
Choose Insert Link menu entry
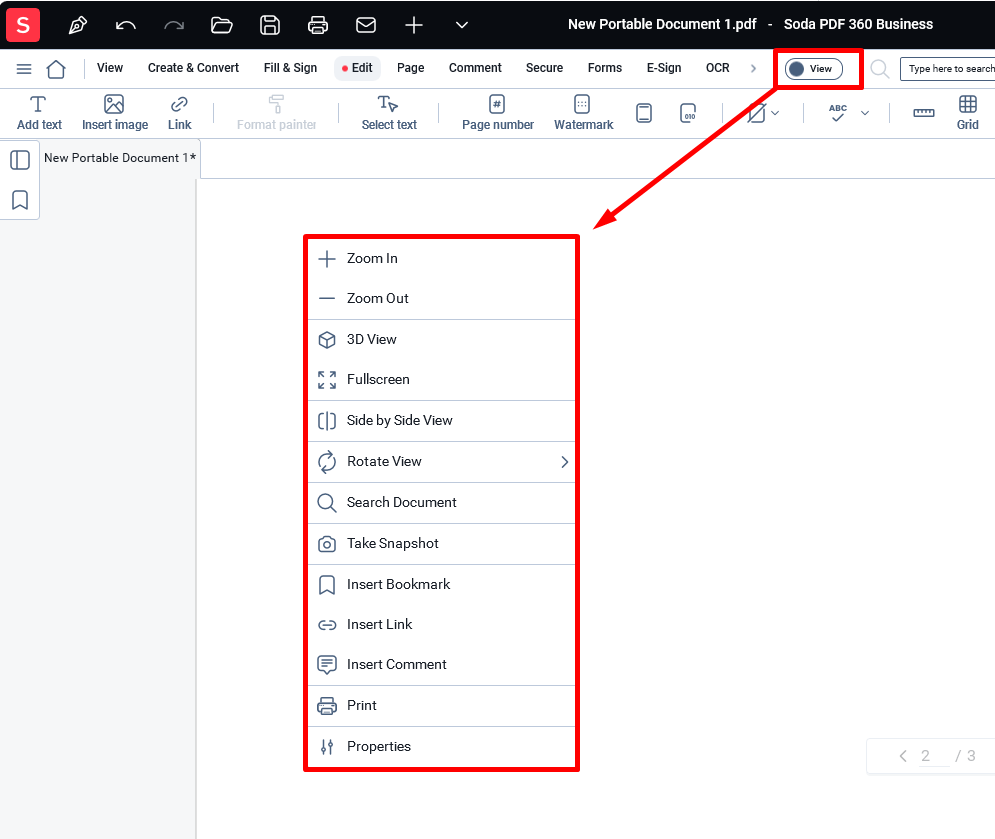point(442,624)
